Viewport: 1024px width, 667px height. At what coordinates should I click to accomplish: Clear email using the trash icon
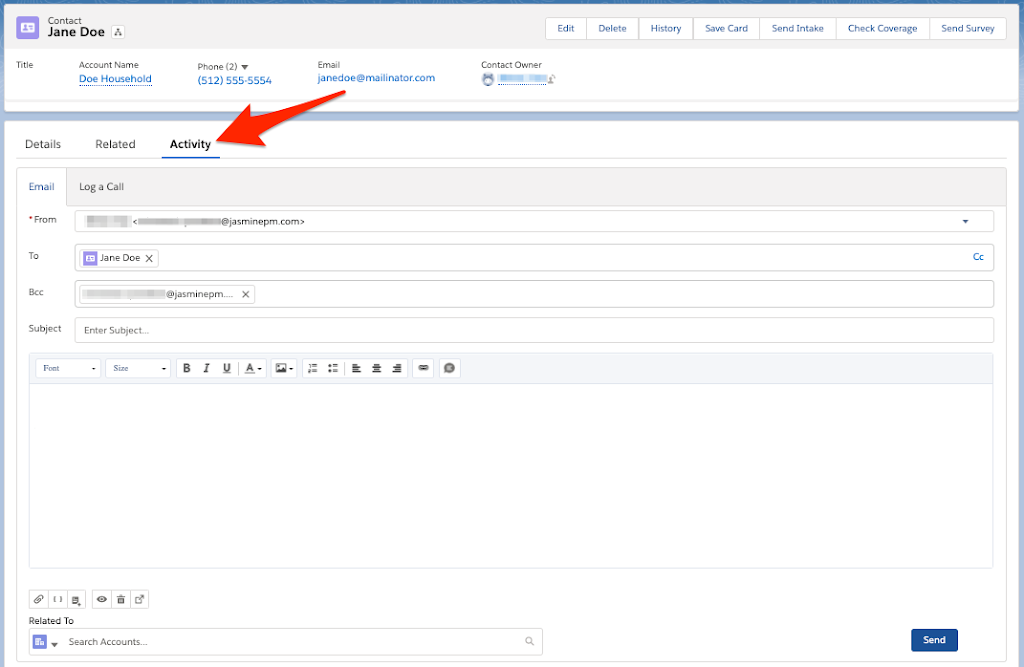tap(120, 600)
